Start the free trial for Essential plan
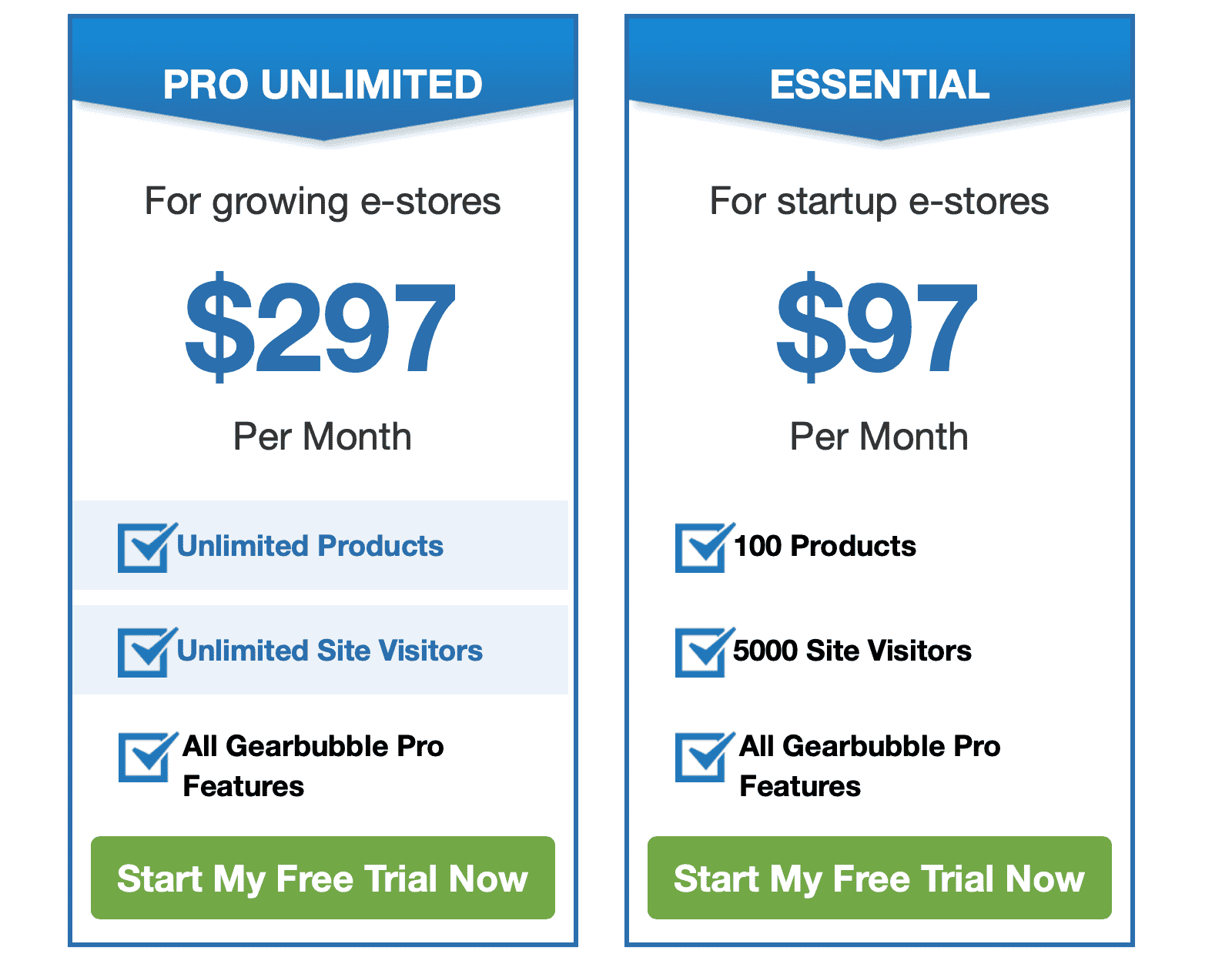The width and height of the screenshot is (1232, 964). pyautogui.click(x=879, y=878)
